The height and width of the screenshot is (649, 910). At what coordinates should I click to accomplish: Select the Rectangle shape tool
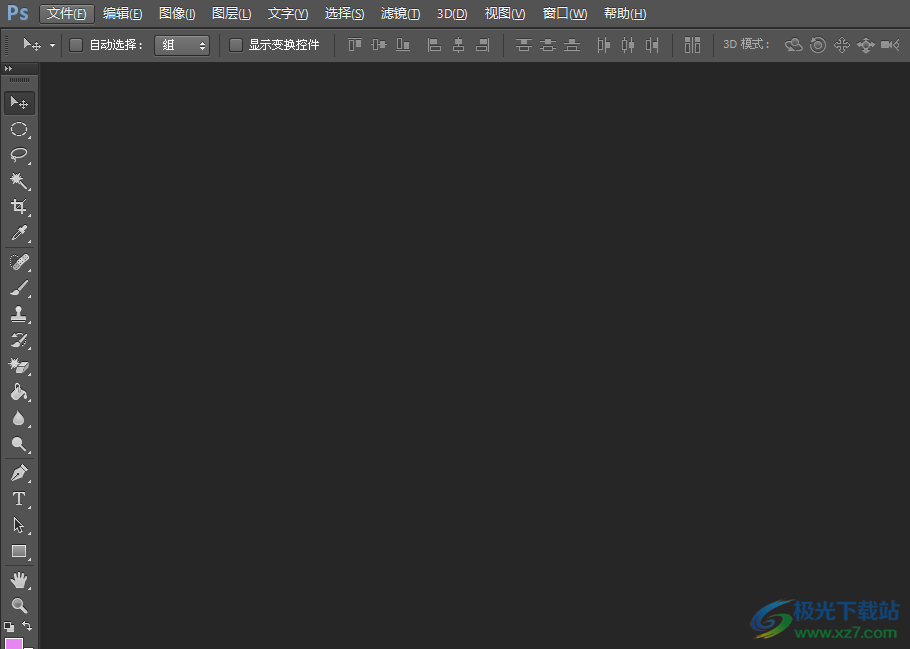click(x=19, y=551)
